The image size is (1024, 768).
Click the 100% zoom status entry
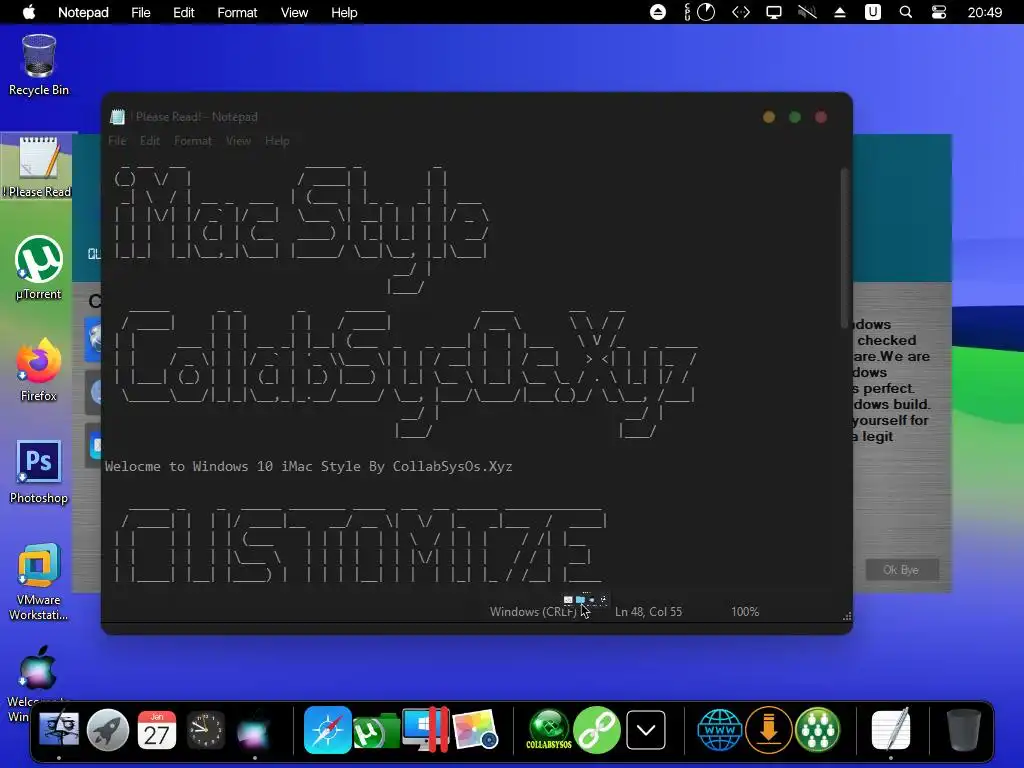point(745,612)
